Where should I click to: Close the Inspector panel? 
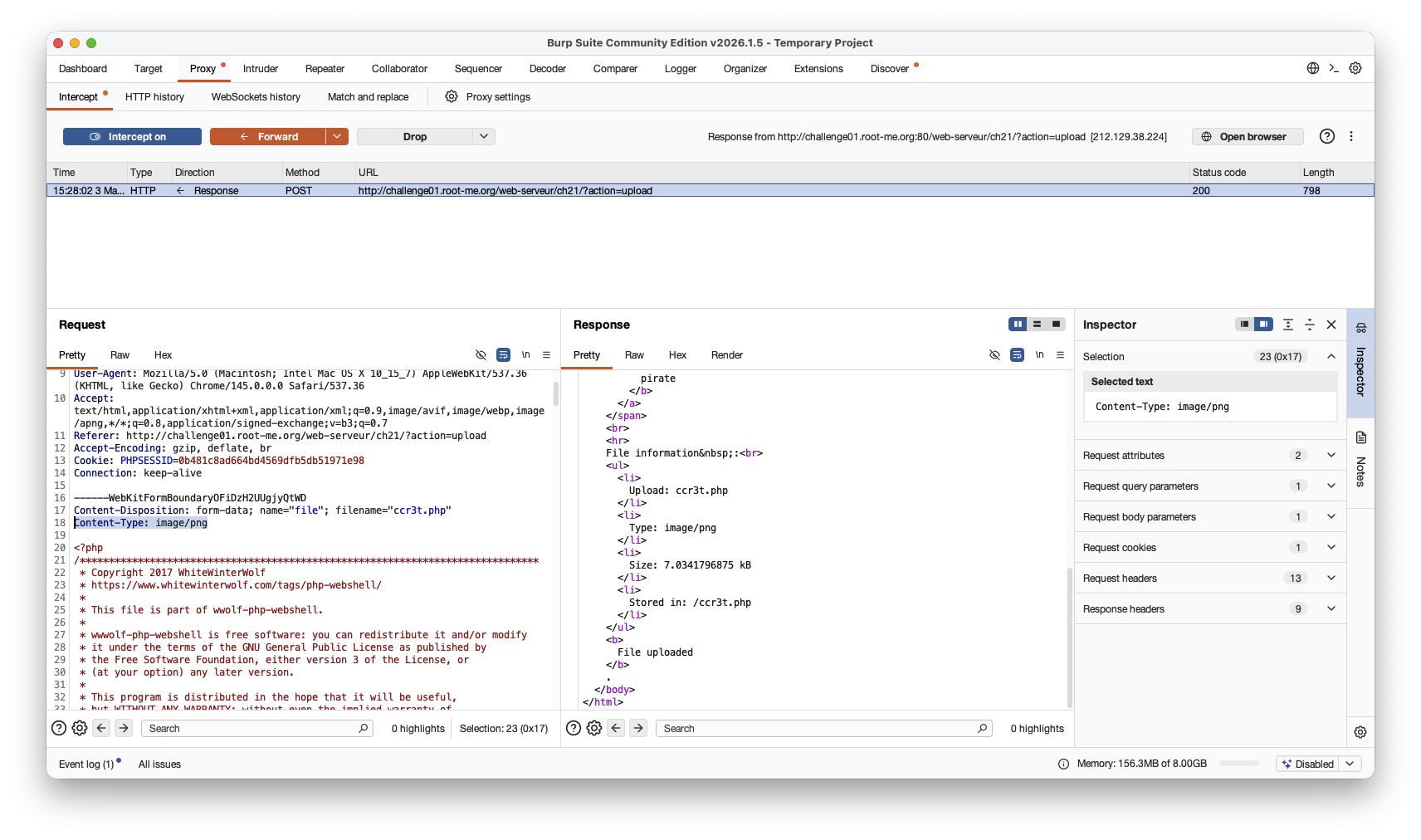coord(1331,325)
